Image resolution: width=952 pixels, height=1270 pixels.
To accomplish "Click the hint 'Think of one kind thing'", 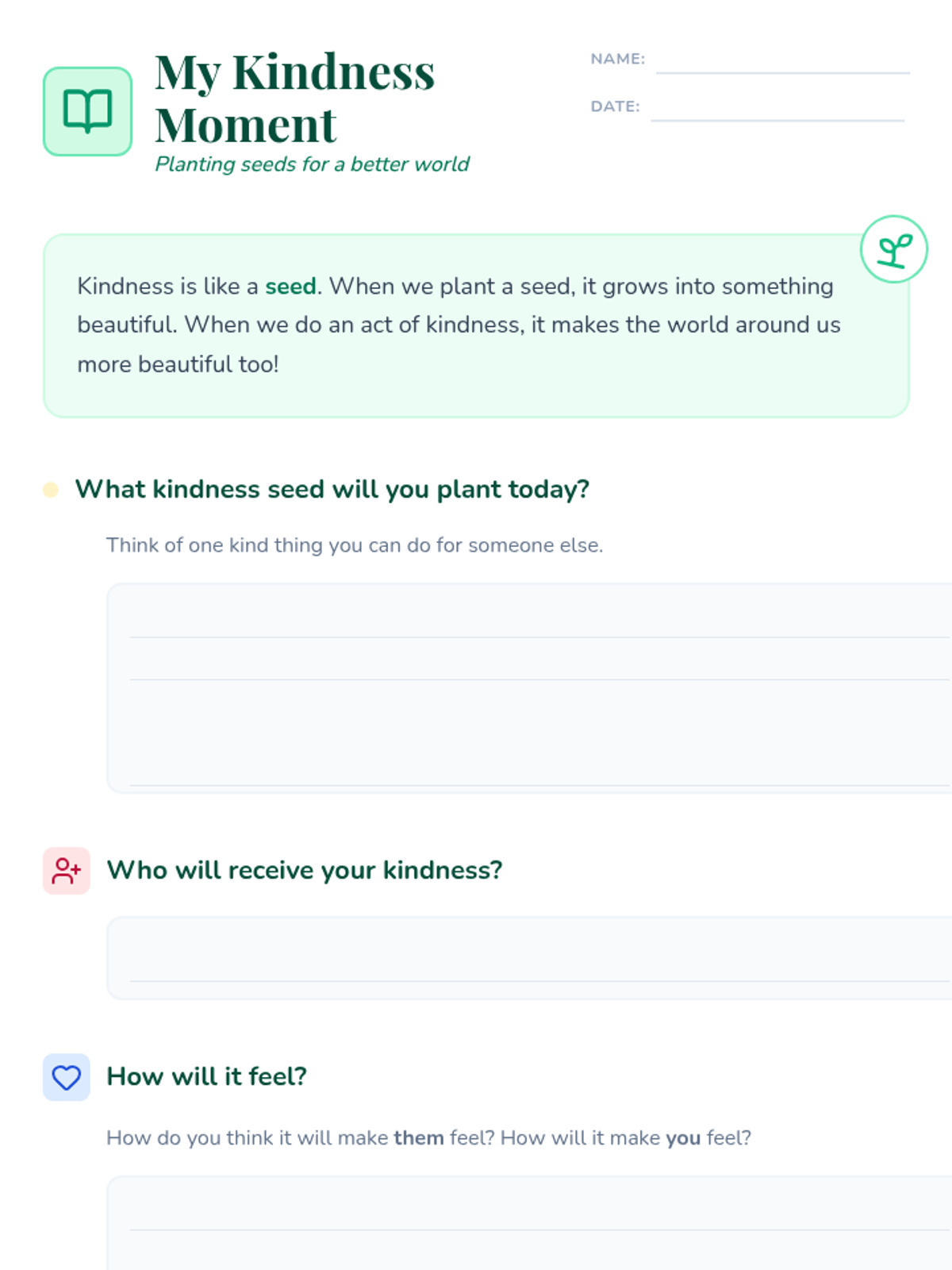I will pos(354,545).
